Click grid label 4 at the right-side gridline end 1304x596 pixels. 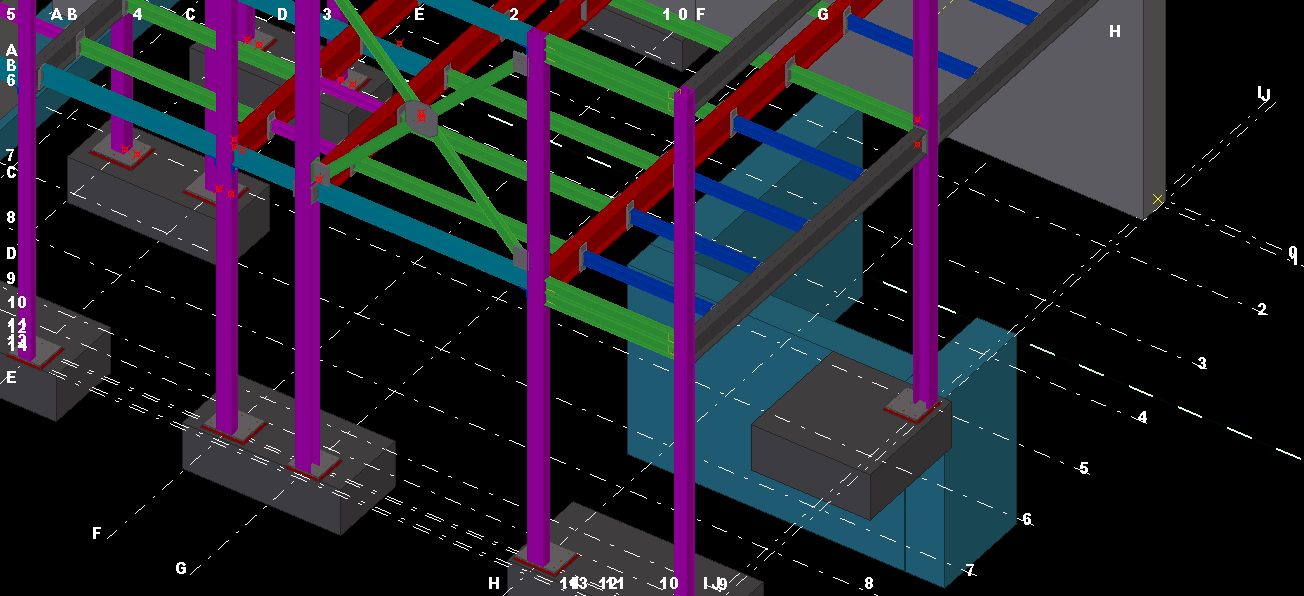(x=1142, y=417)
